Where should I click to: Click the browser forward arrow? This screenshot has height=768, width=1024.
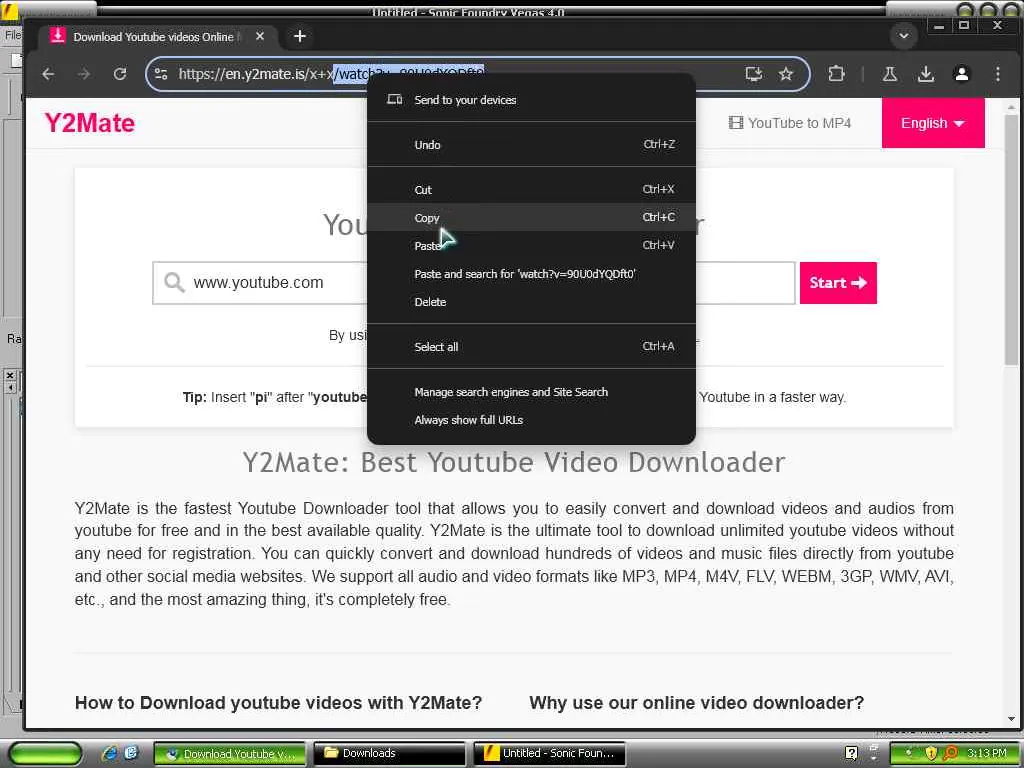click(84, 74)
